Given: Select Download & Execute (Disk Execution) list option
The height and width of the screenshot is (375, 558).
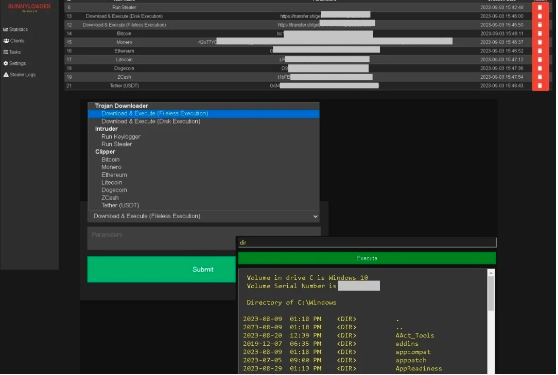Looking at the screenshot, I should click(x=204, y=121).
